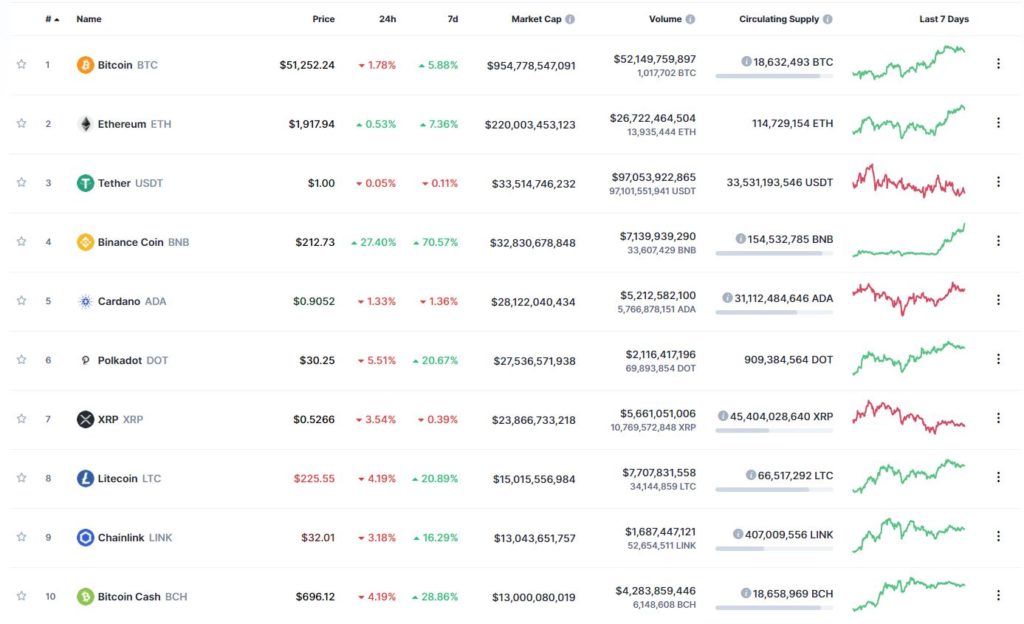Click info icon beside 31,112,484,646 ADA supply
Image resolution: width=1024 pixels, height=624 pixels.
click(727, 298)
